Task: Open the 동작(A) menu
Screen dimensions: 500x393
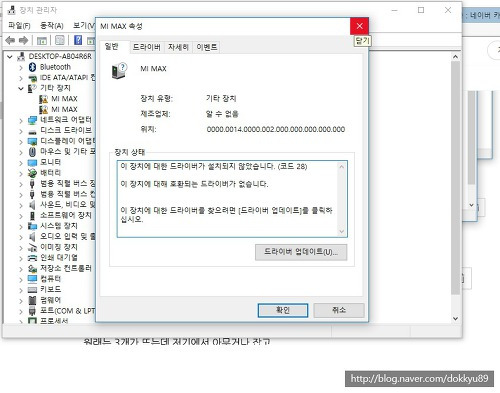Action: pyautogui.click(x=52, y=25)
